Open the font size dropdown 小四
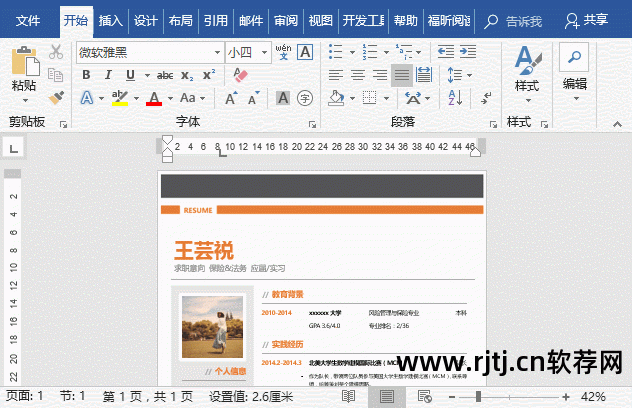Image resolution: width=632 pixels, height=408 pixels. pos(264,52)
